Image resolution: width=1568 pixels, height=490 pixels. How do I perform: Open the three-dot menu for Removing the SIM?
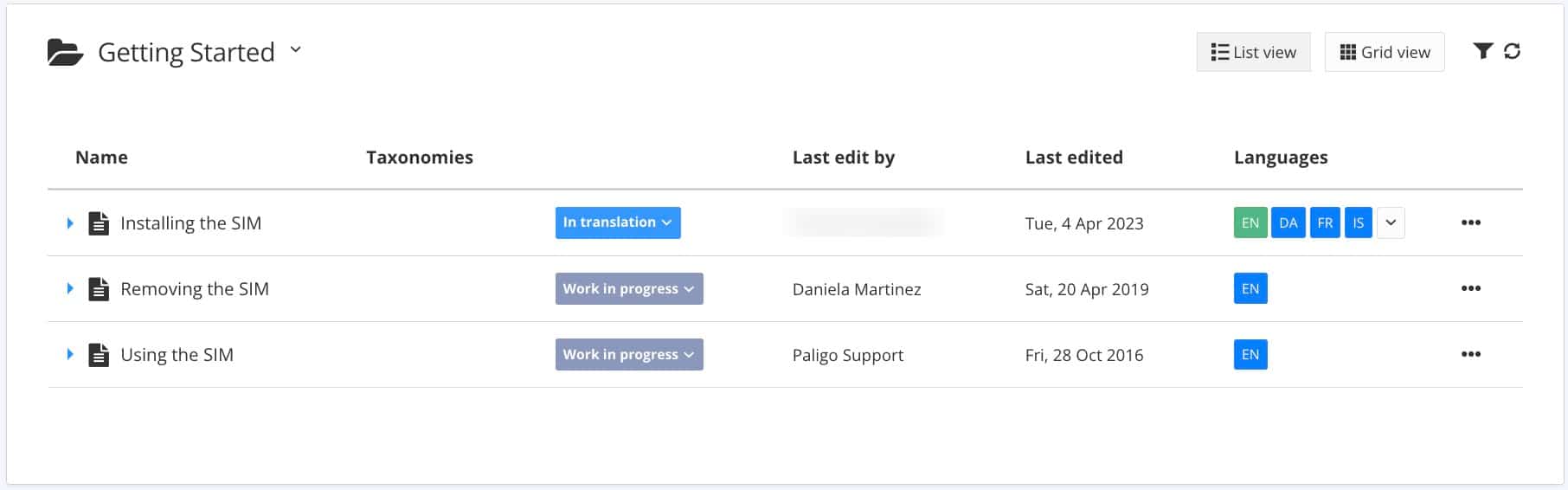pyautogui.click(x=1470, y=288)
